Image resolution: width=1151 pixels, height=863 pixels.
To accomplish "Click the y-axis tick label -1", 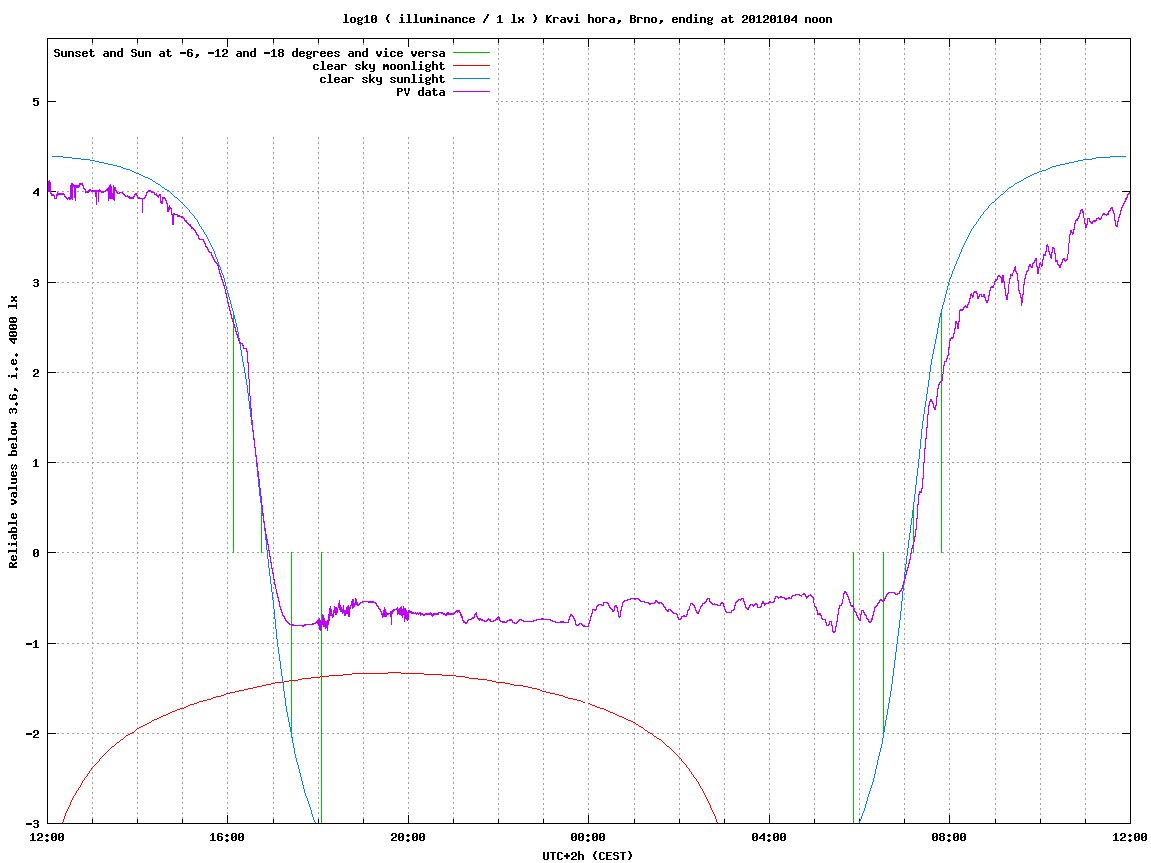I will point(32,644).
